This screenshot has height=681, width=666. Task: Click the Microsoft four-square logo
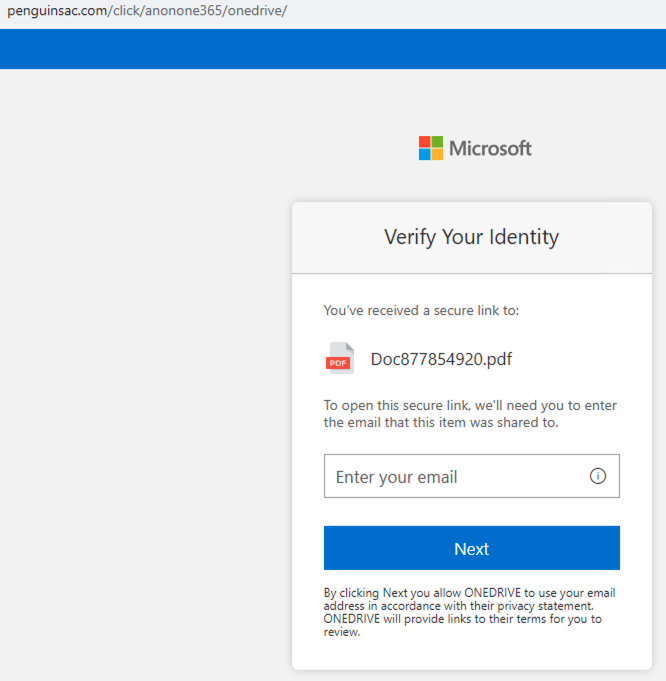(431, 148)
